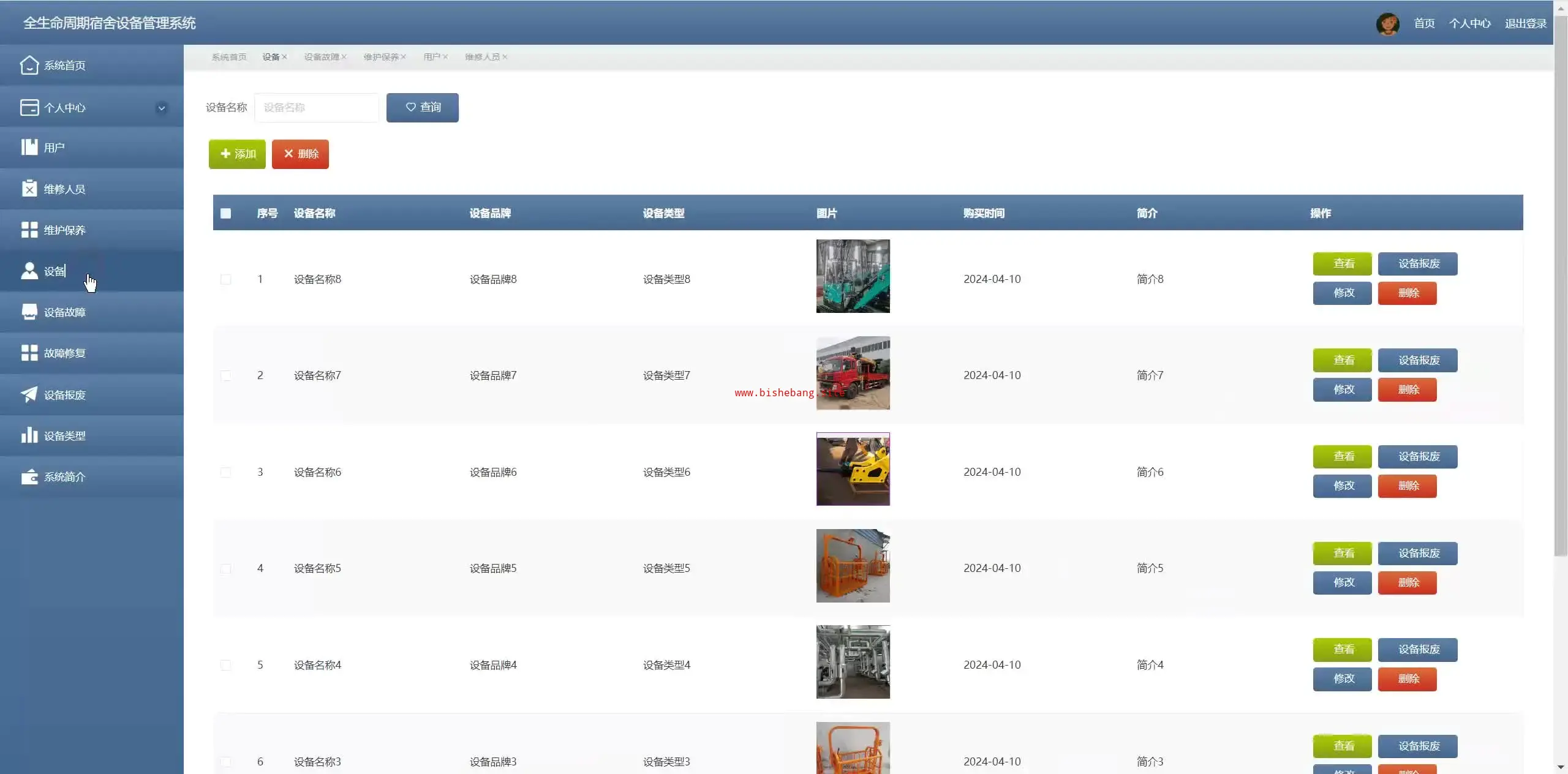
Task: Click the home icon beside 系统首页
Action: coord(29,65)
